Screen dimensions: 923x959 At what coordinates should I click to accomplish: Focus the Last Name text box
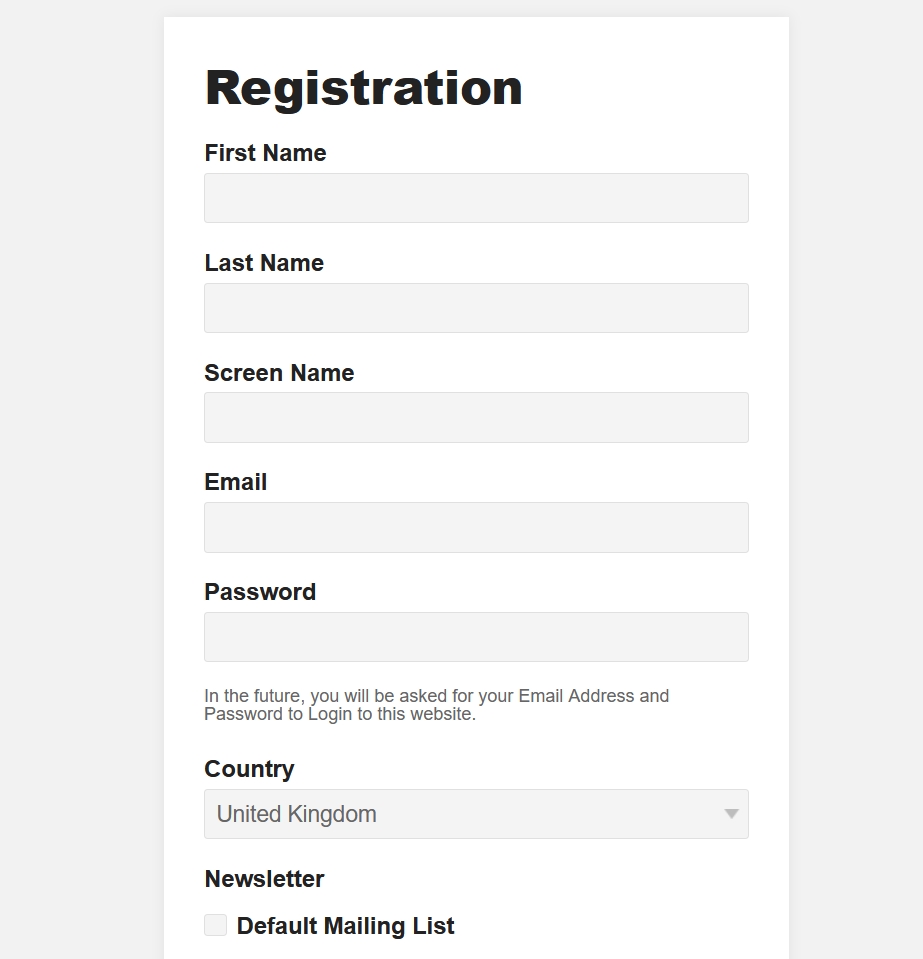tap(476, 308)
